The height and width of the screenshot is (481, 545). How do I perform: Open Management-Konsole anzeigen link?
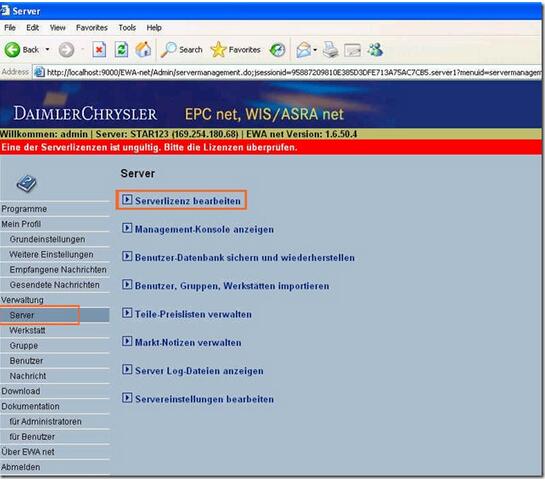pyautogui.click(x=204, y=229)
